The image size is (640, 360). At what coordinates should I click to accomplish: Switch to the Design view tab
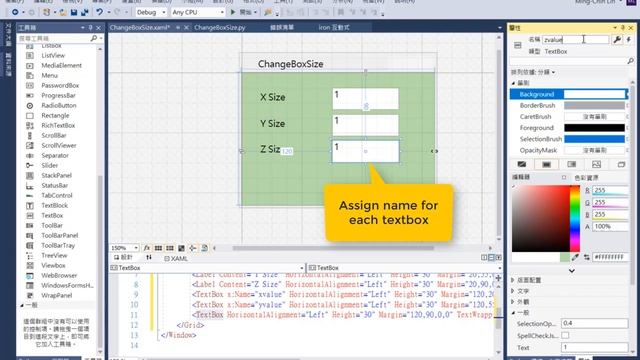point(123,258)
